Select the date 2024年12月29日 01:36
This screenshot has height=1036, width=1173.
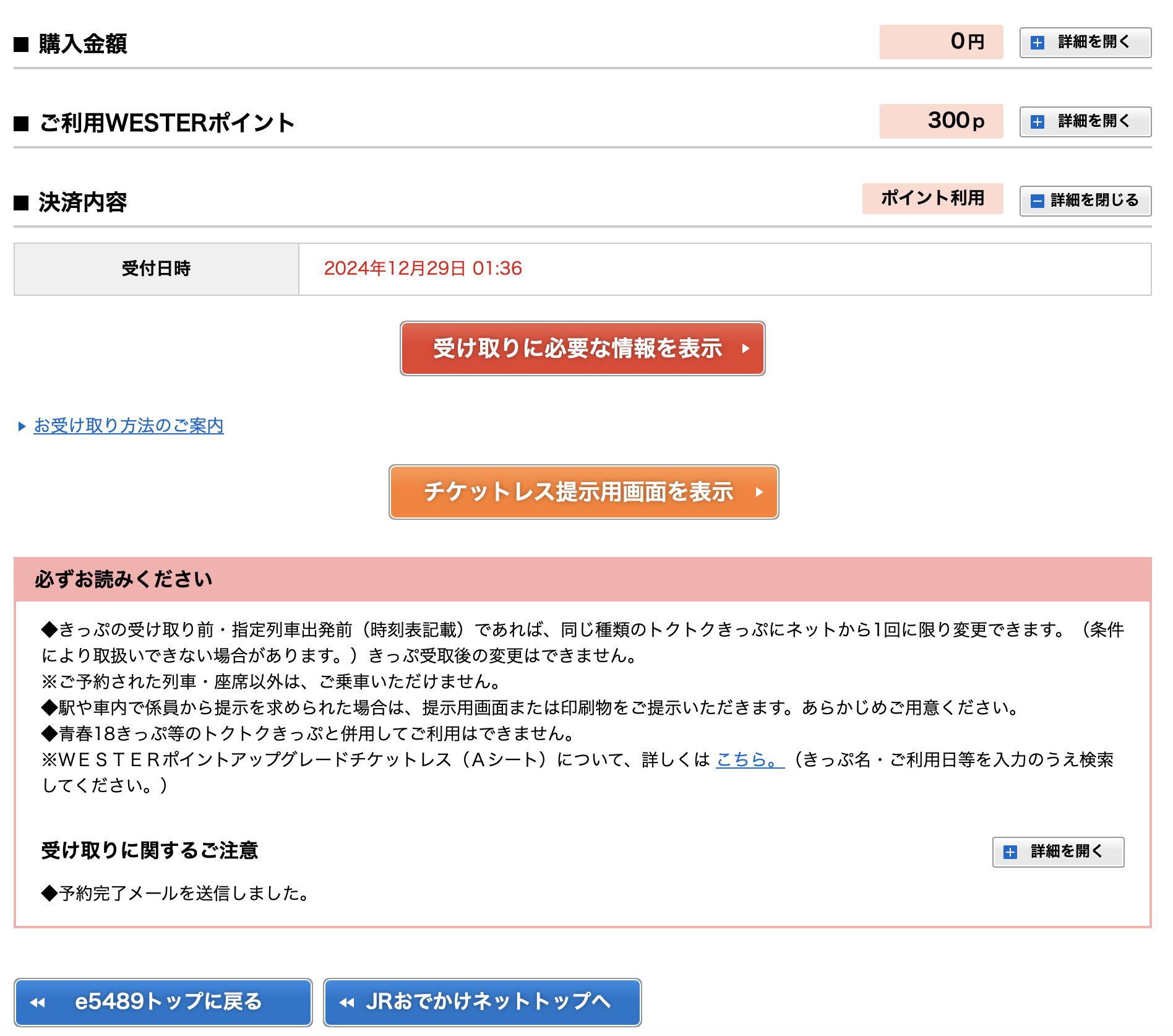423,269
